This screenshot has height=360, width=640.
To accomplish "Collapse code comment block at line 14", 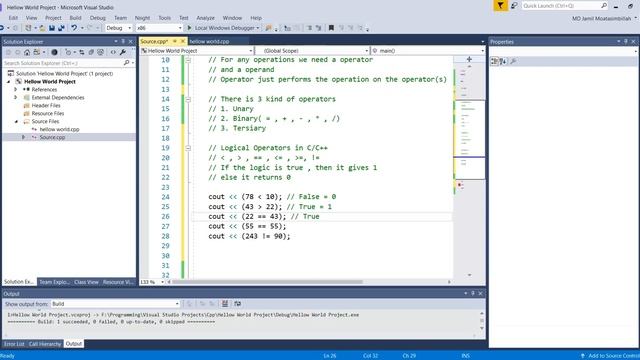I will pos(188,99).
